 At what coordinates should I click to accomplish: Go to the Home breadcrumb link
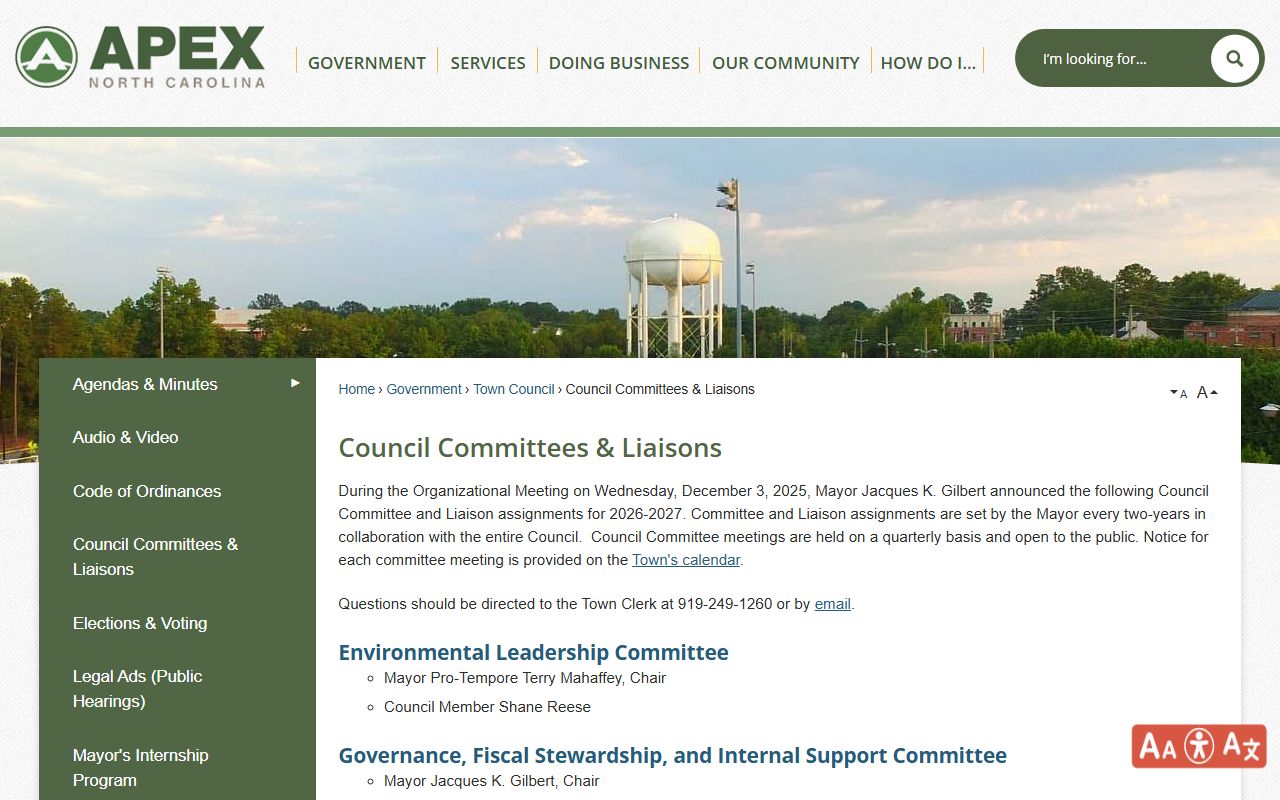click(356, 389)
